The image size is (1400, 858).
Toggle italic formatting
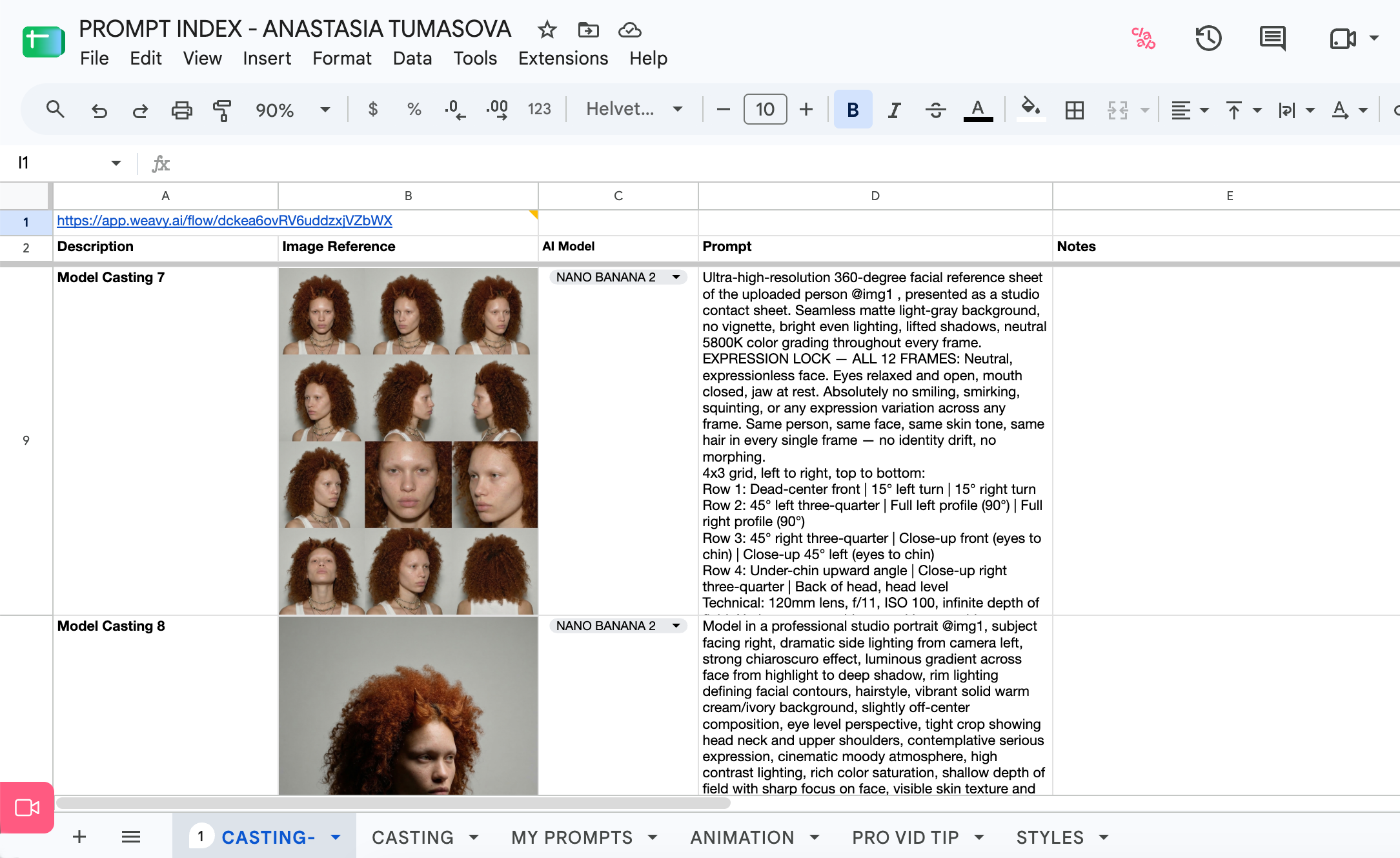tap(894, 110)
